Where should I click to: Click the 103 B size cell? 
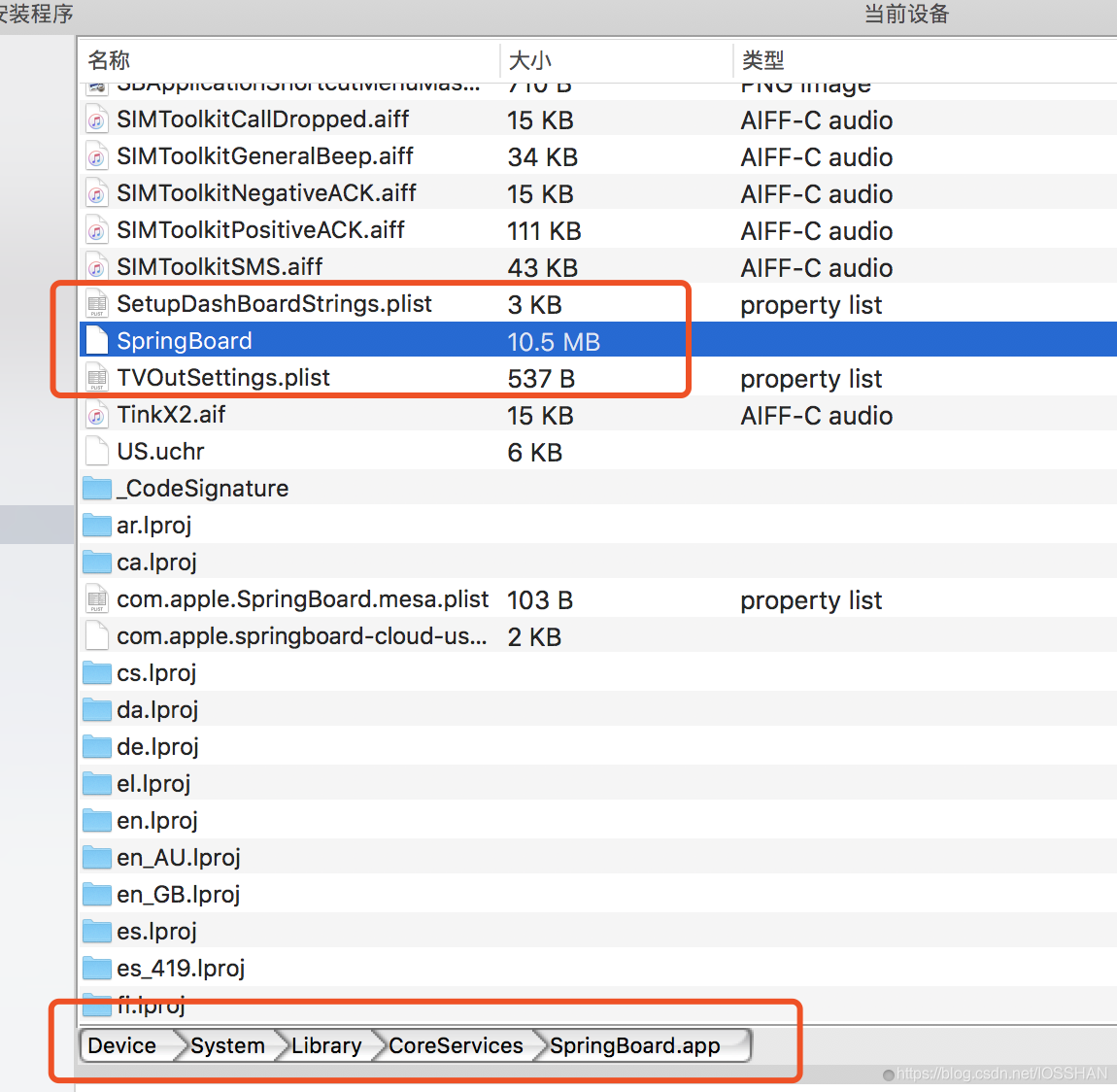point(540,600)
